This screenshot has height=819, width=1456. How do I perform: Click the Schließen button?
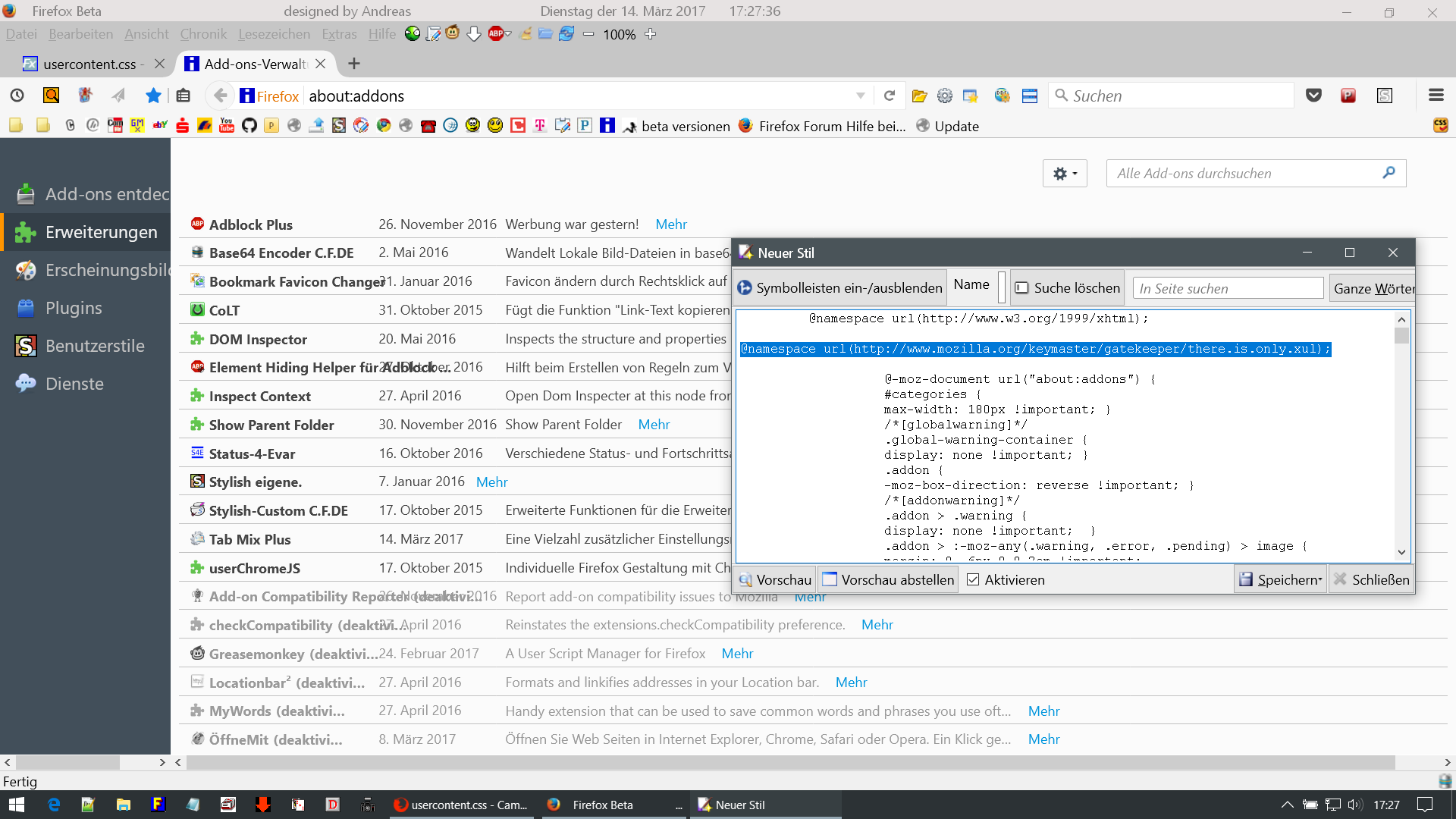click(x=1371, y=580)
